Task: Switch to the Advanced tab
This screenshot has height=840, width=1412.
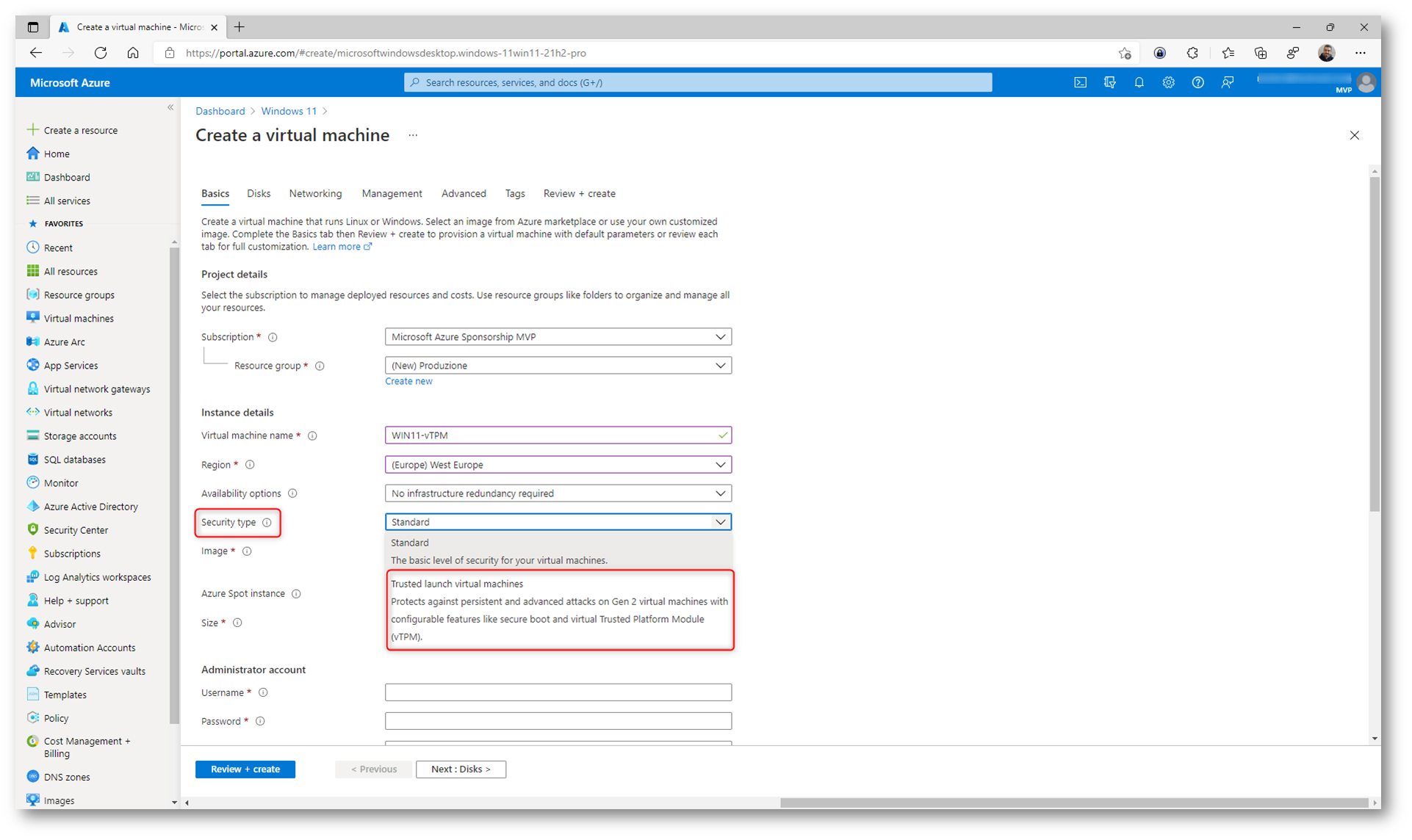Action: pyautogui.click(x=464, y=193)
